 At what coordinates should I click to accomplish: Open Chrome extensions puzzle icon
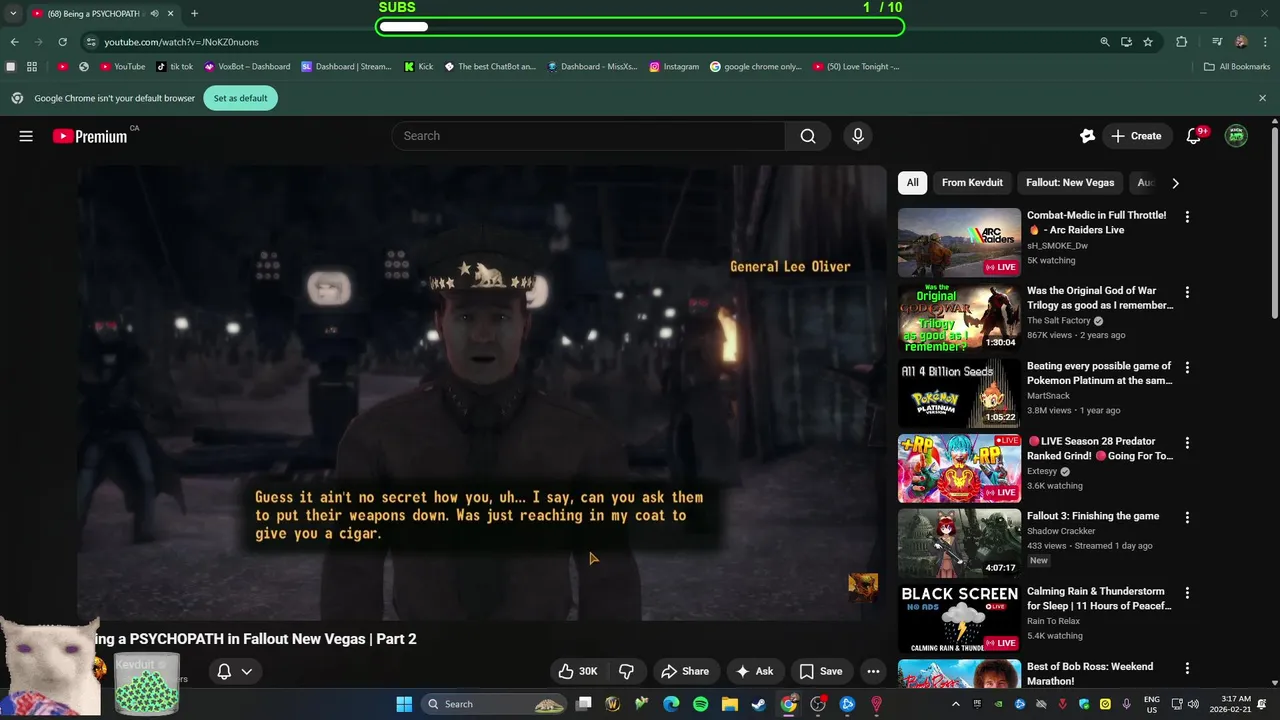click(1182, 42)
